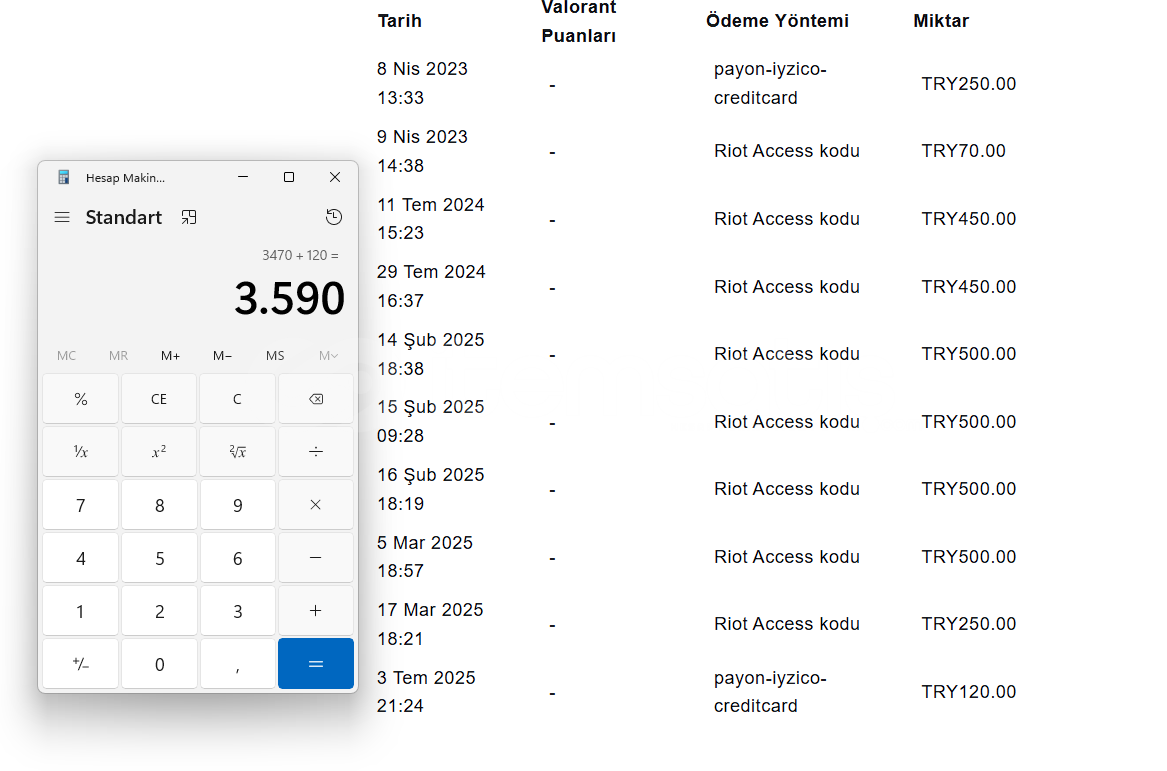
Task: Click the M− memory subtract button
Action: point(223,356)
